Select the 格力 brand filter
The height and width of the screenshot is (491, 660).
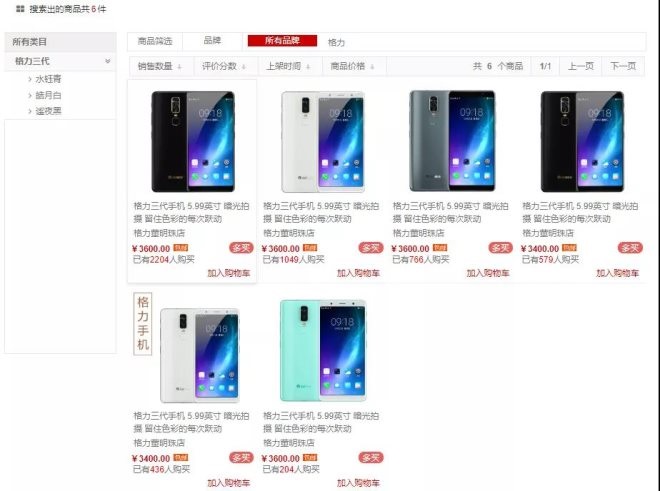[336, 42]
